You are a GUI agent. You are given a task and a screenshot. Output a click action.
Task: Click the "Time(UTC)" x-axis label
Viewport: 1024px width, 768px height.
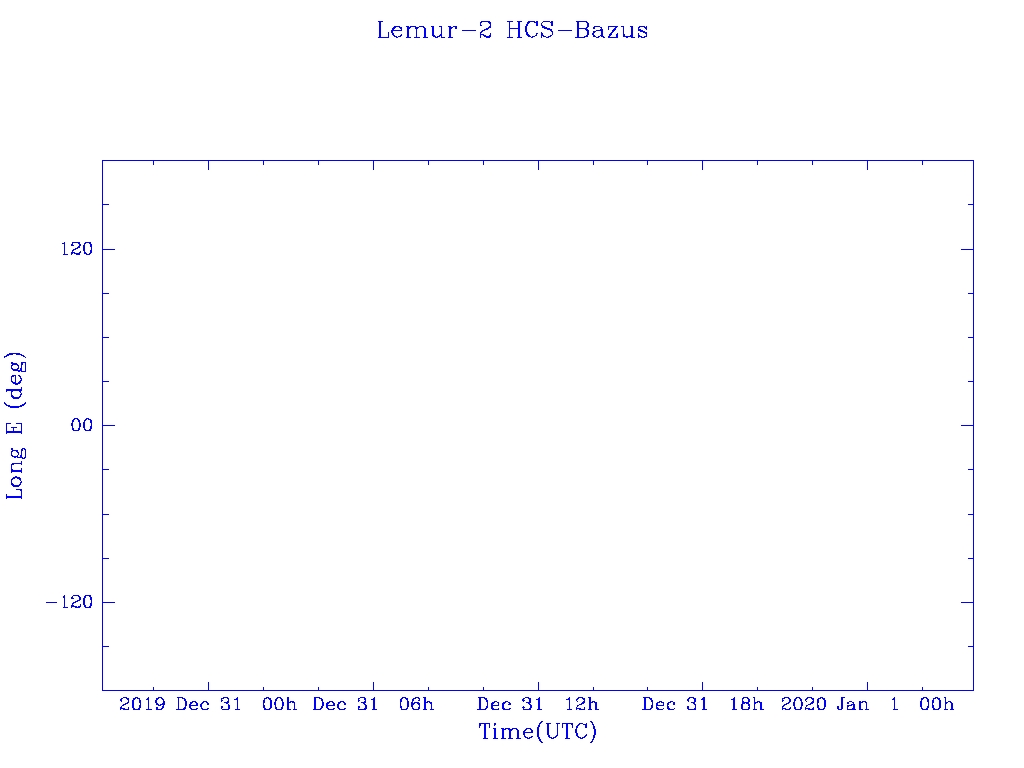(537, 732)
